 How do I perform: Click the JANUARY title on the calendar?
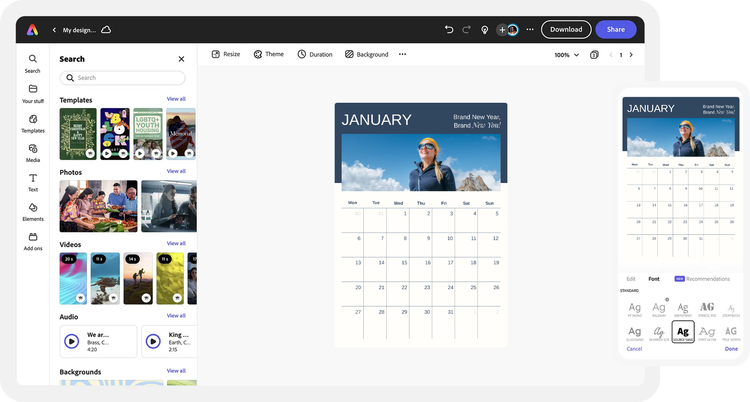point(376,120)
